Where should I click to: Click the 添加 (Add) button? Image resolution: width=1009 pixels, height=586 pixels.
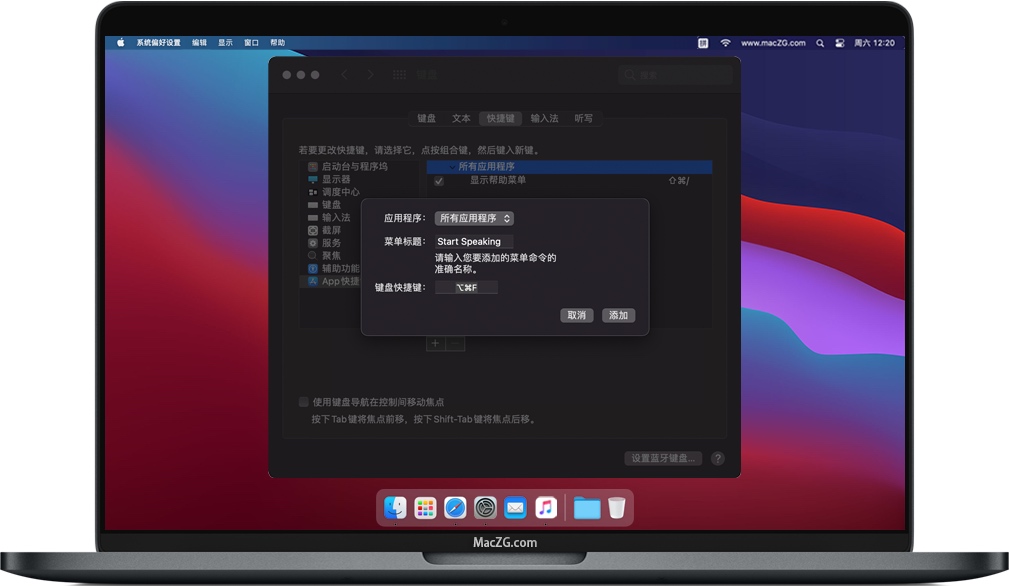pos(618,315)
